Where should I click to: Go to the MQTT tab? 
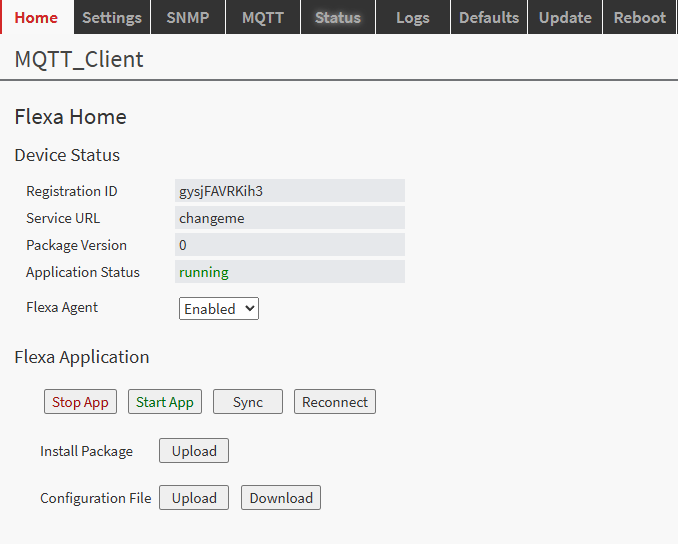pos(263,18)
